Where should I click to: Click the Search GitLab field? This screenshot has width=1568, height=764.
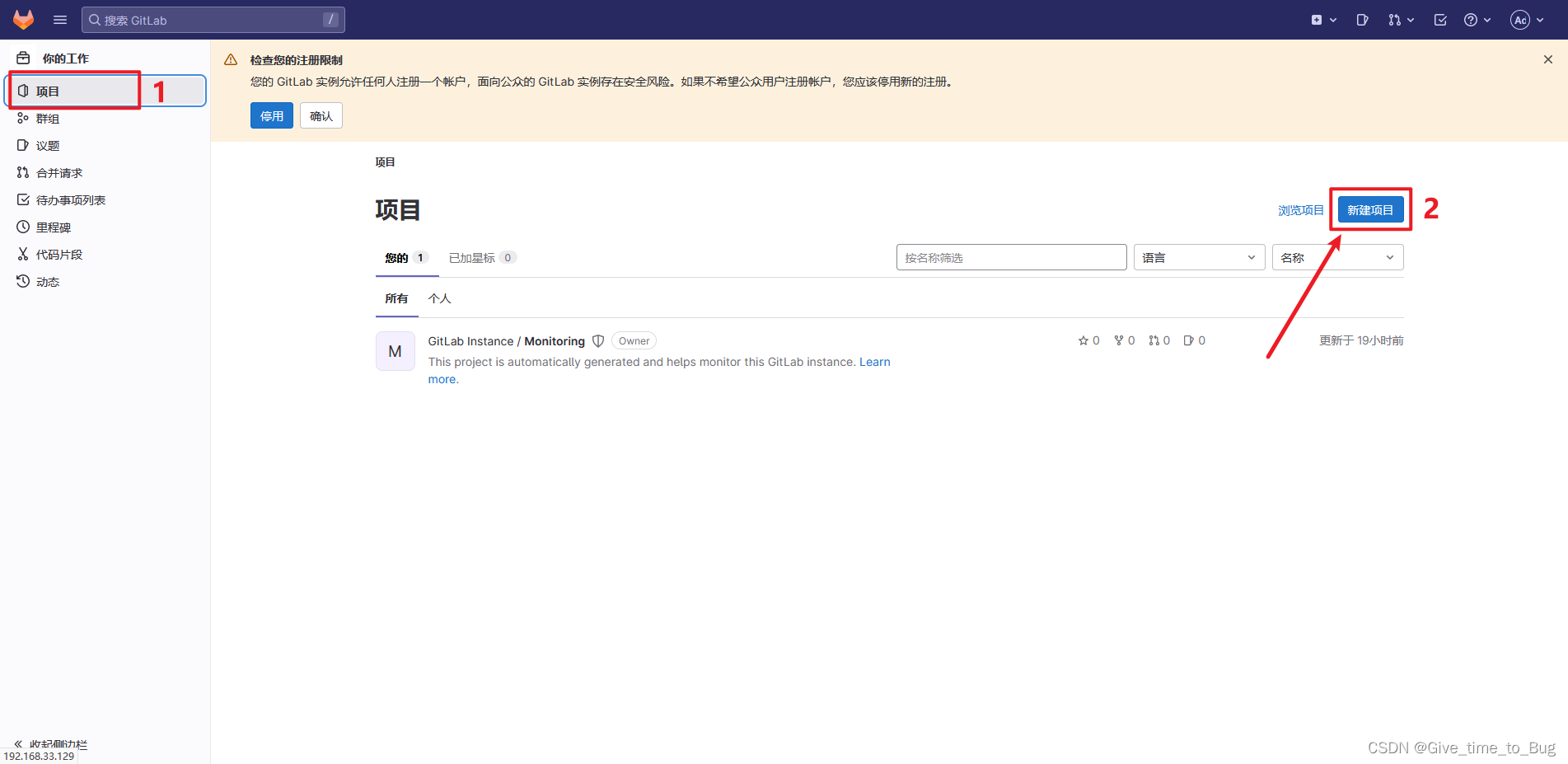click(213, 20)
